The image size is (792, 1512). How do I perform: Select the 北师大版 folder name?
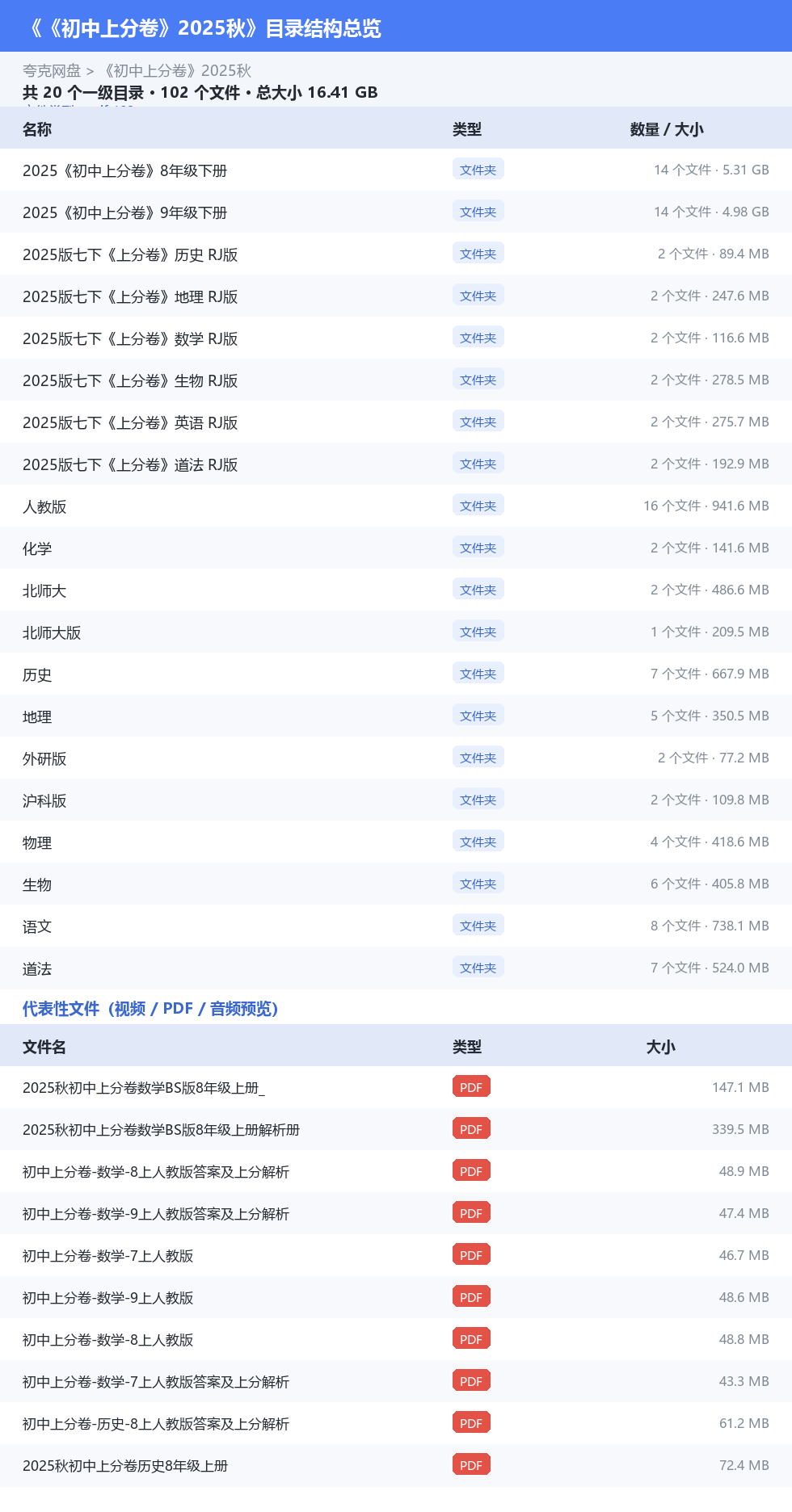pyautogui.click(x=52, y=632)
